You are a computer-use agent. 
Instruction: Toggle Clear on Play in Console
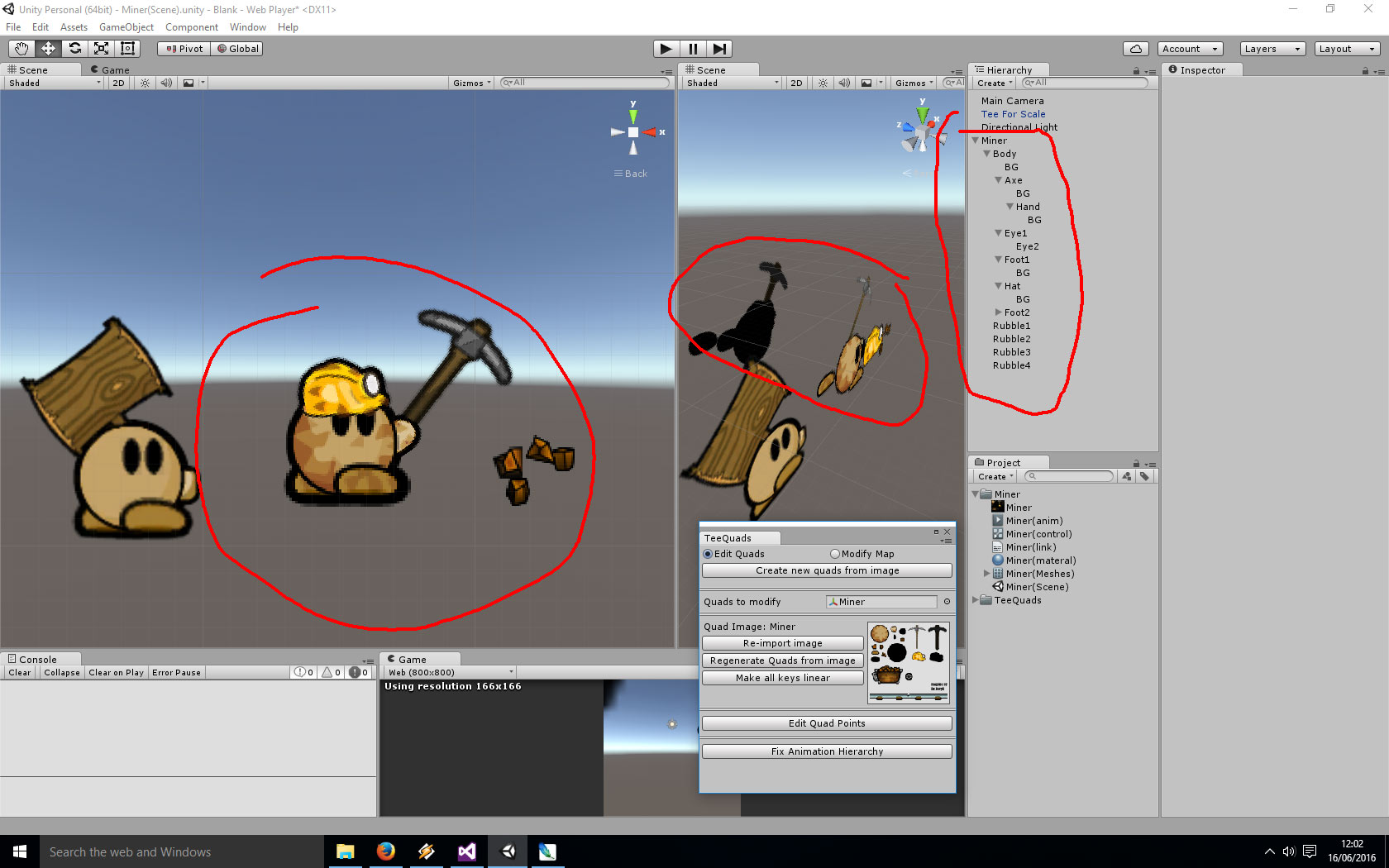pos(116,673)
